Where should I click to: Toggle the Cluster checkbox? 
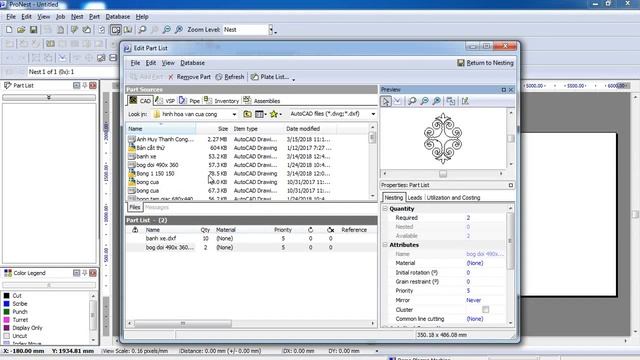(x=485, y=310)
